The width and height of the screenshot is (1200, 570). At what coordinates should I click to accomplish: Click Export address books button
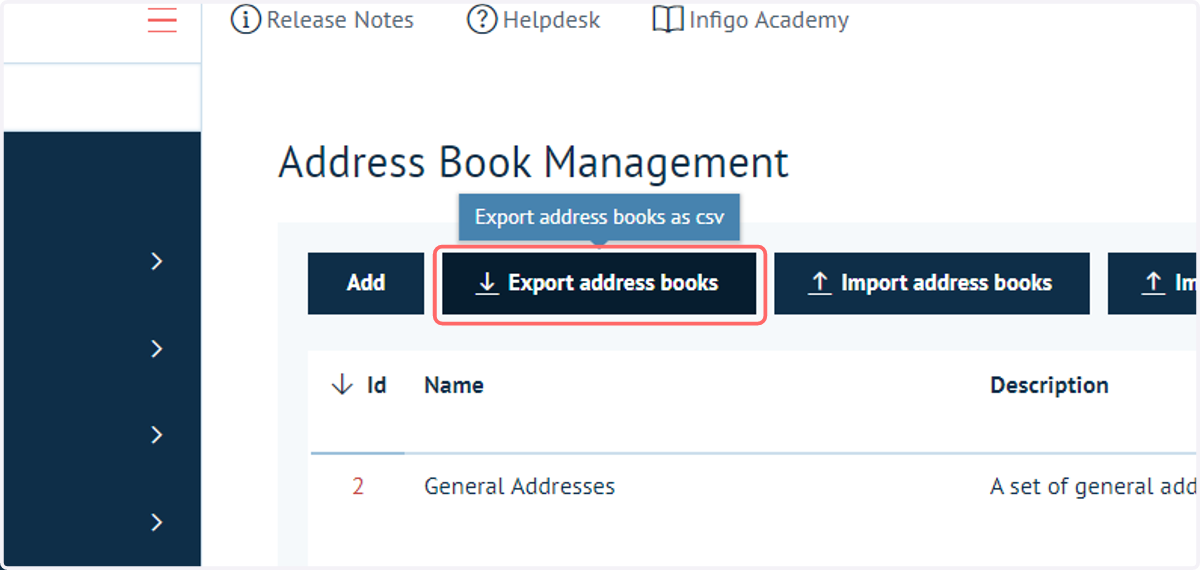click(599, 283)
